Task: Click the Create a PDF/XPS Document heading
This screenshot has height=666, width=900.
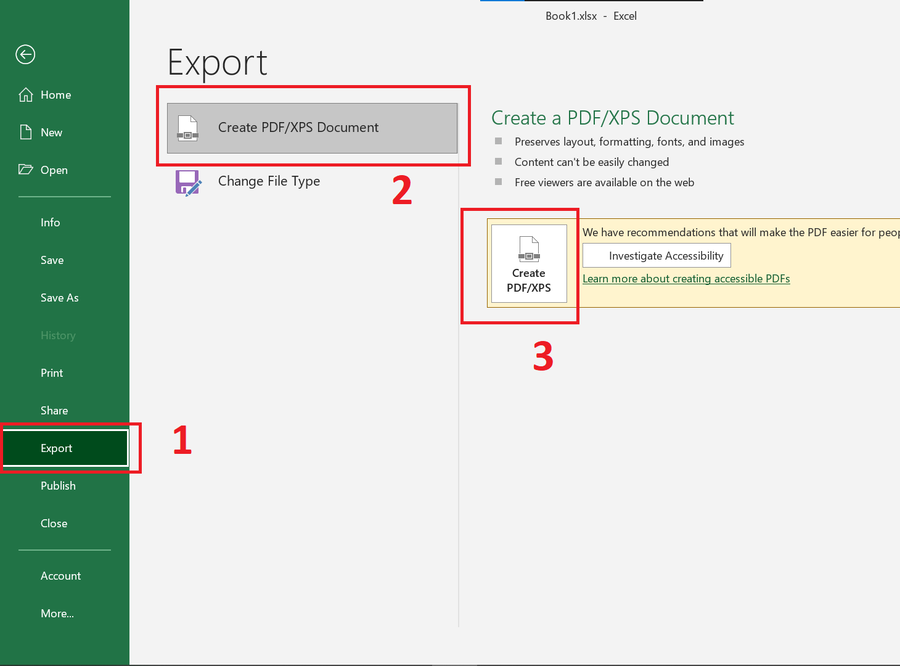Action: click(x=612, y=118)
